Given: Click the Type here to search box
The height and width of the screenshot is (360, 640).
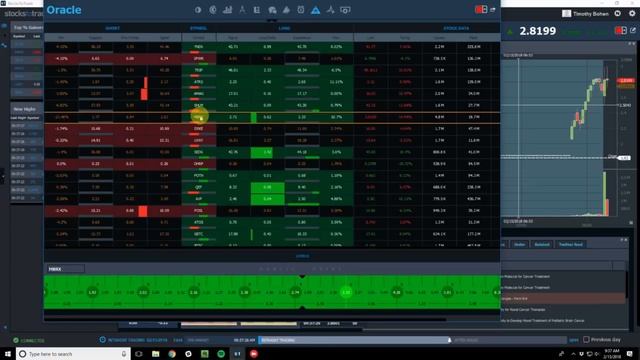Looking at the screenshot, I should pos(73,353).
